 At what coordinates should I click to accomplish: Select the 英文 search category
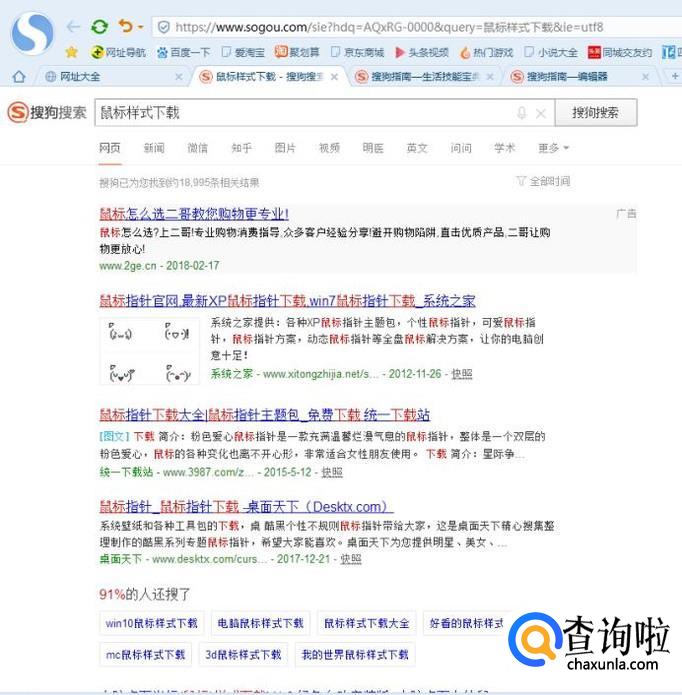click(417, 148)
